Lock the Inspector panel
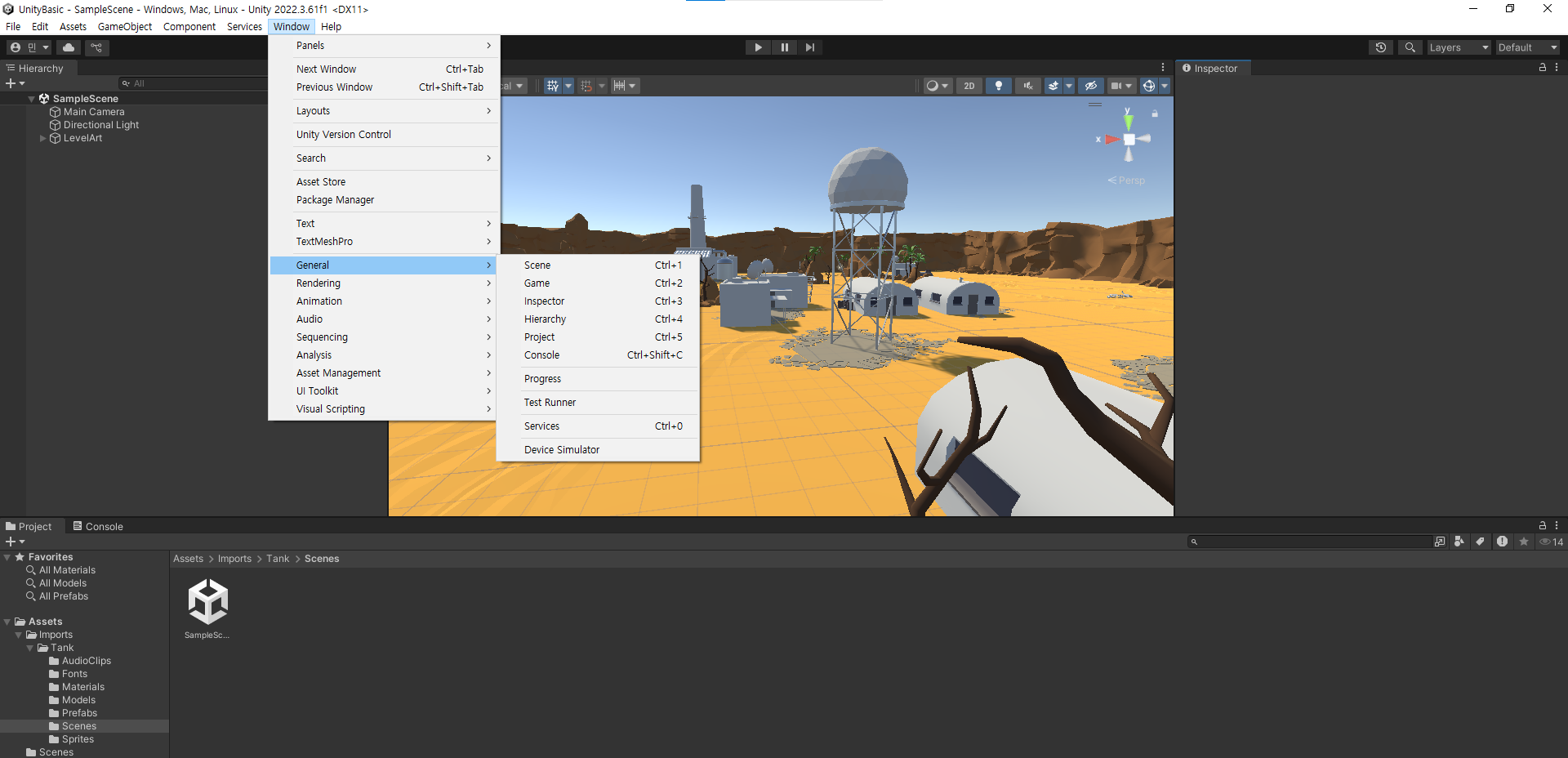The image size is (1568, 758). (1543, 68)
